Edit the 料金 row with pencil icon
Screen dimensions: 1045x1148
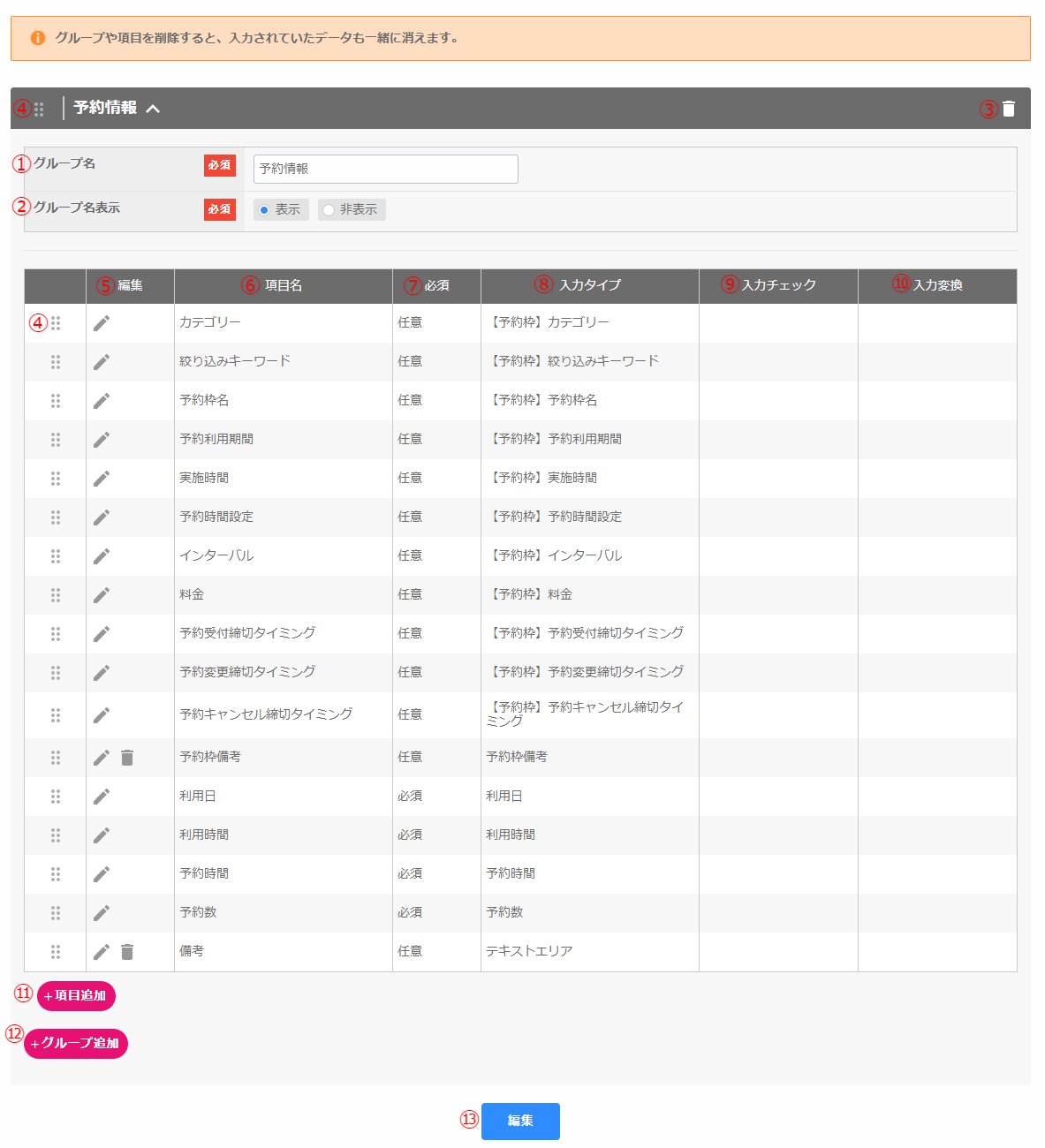tap(102, 595)
